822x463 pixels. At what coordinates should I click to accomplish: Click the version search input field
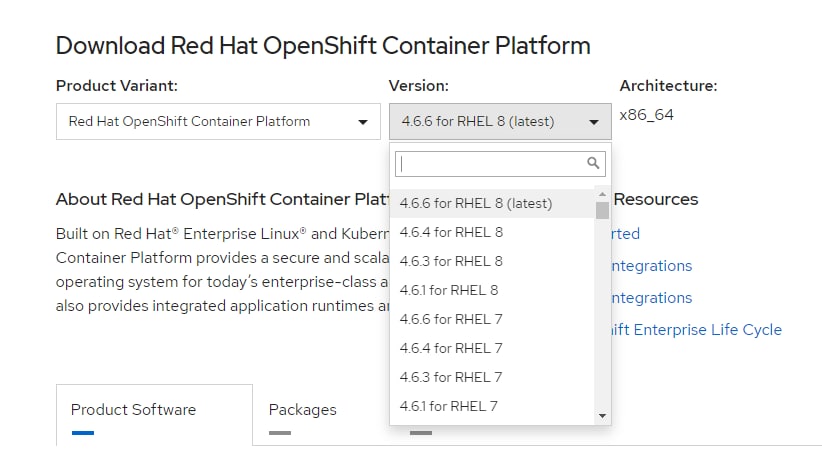click(500, 164)
